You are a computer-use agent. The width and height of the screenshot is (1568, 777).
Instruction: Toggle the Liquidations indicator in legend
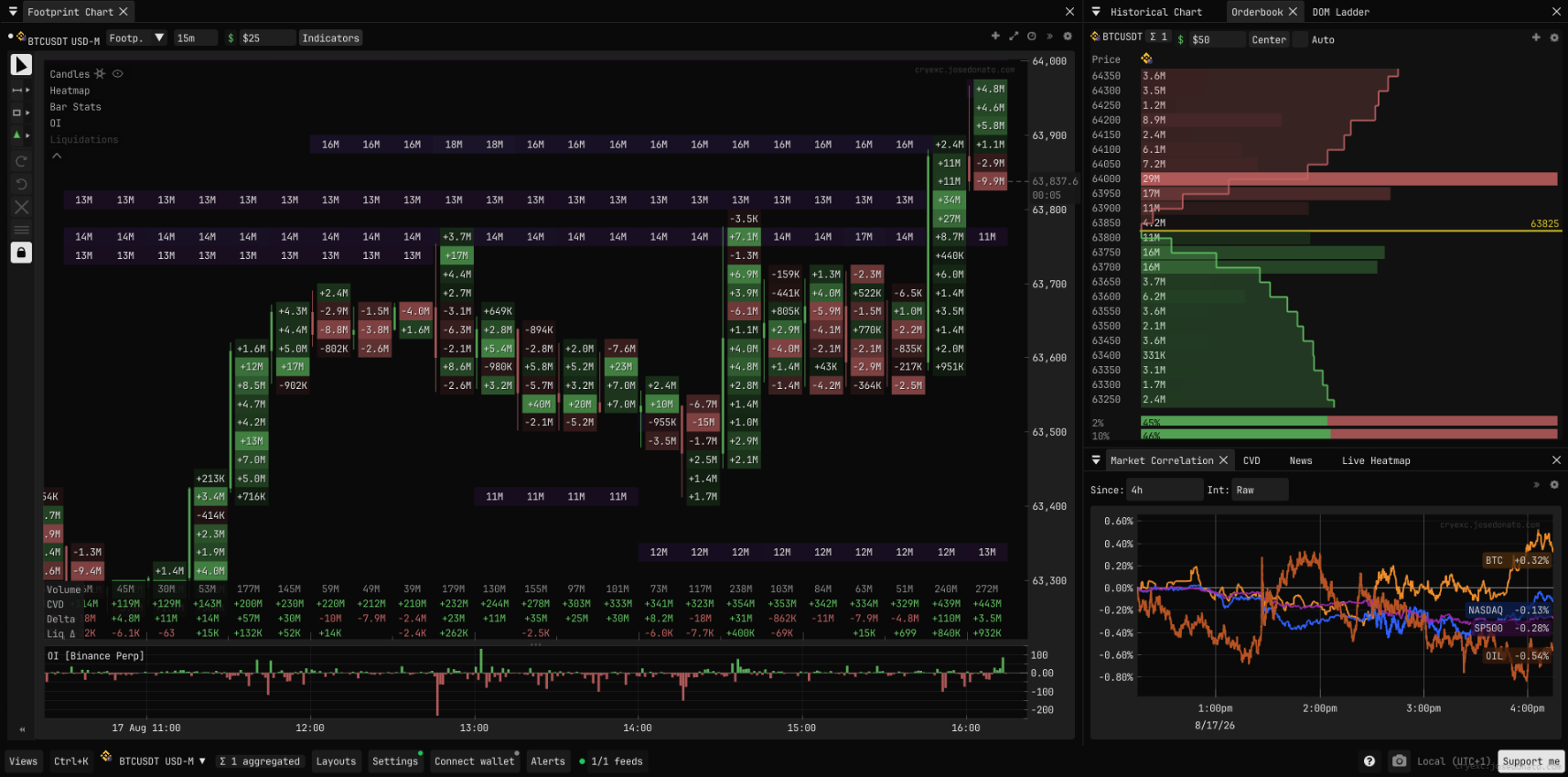click(84, 140)
